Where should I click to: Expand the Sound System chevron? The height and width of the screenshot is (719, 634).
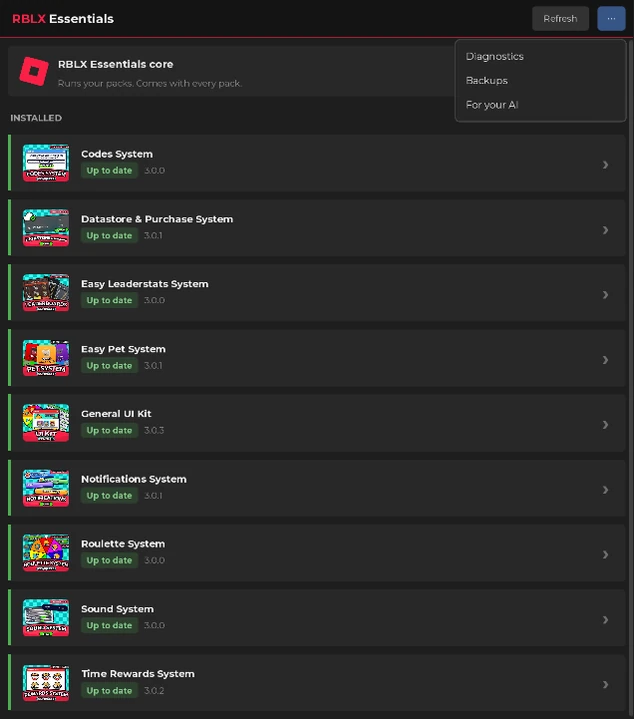click(606, 619)
